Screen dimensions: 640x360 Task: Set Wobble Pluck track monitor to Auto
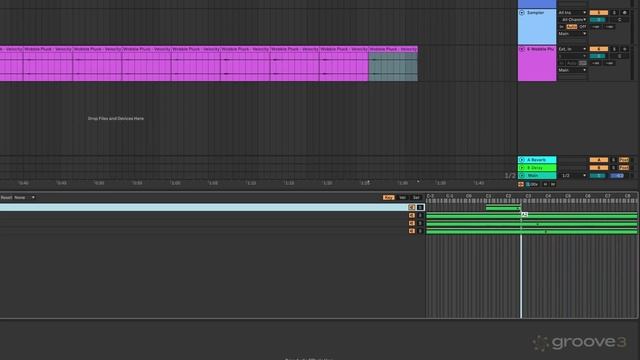(x=572, y=63)
